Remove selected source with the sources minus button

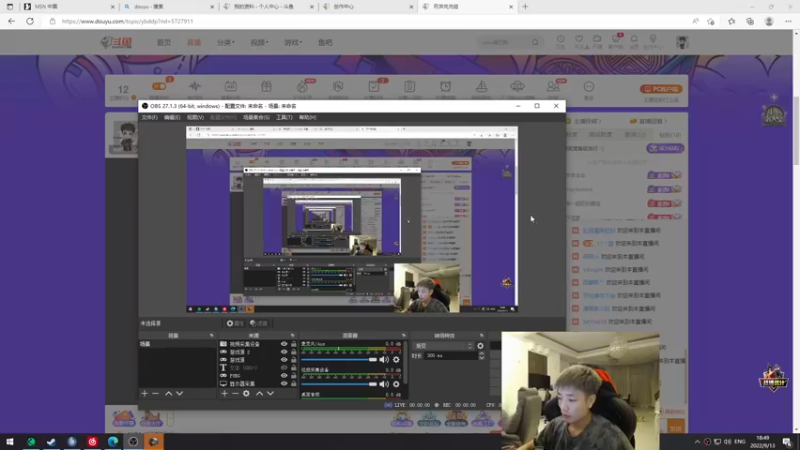235,393
